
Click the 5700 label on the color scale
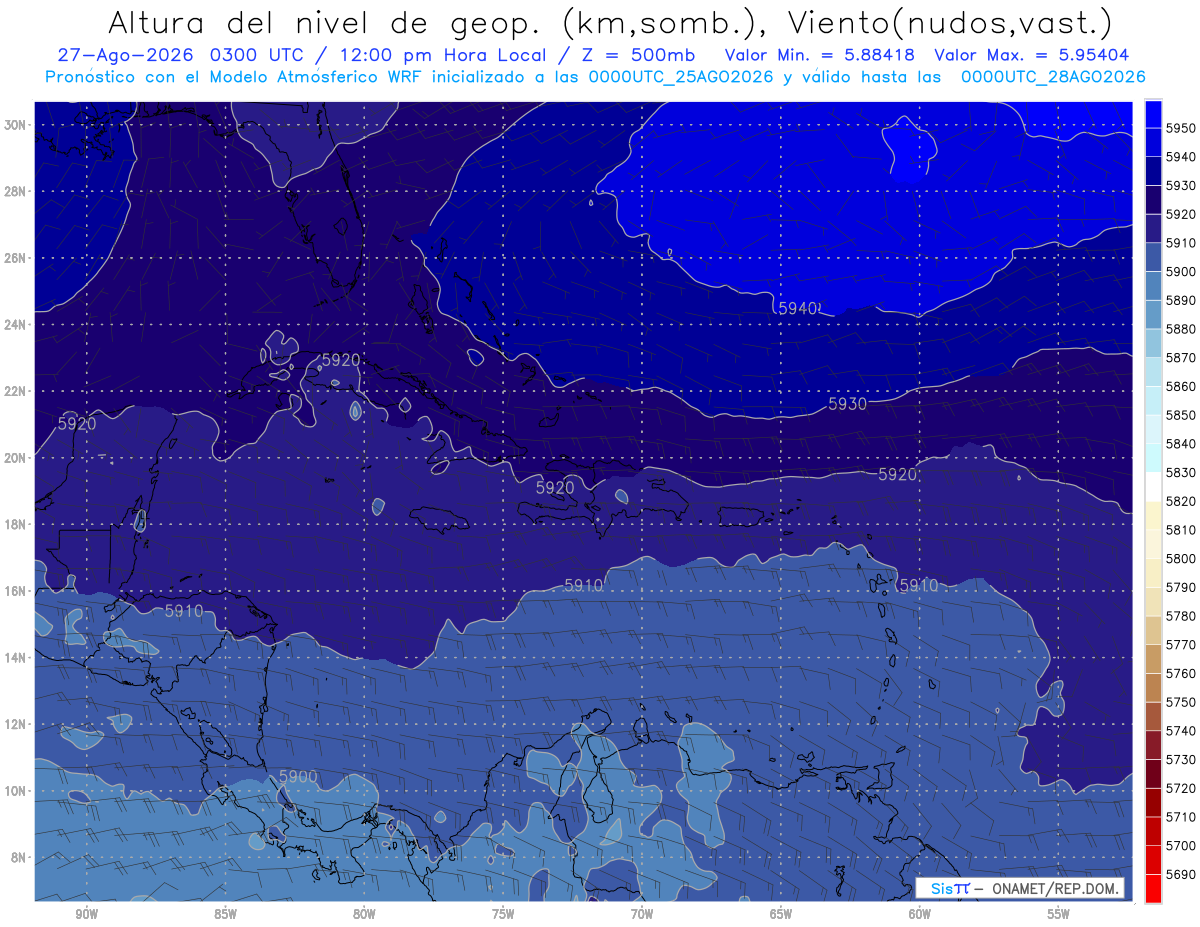click(x=1181, y=845)
